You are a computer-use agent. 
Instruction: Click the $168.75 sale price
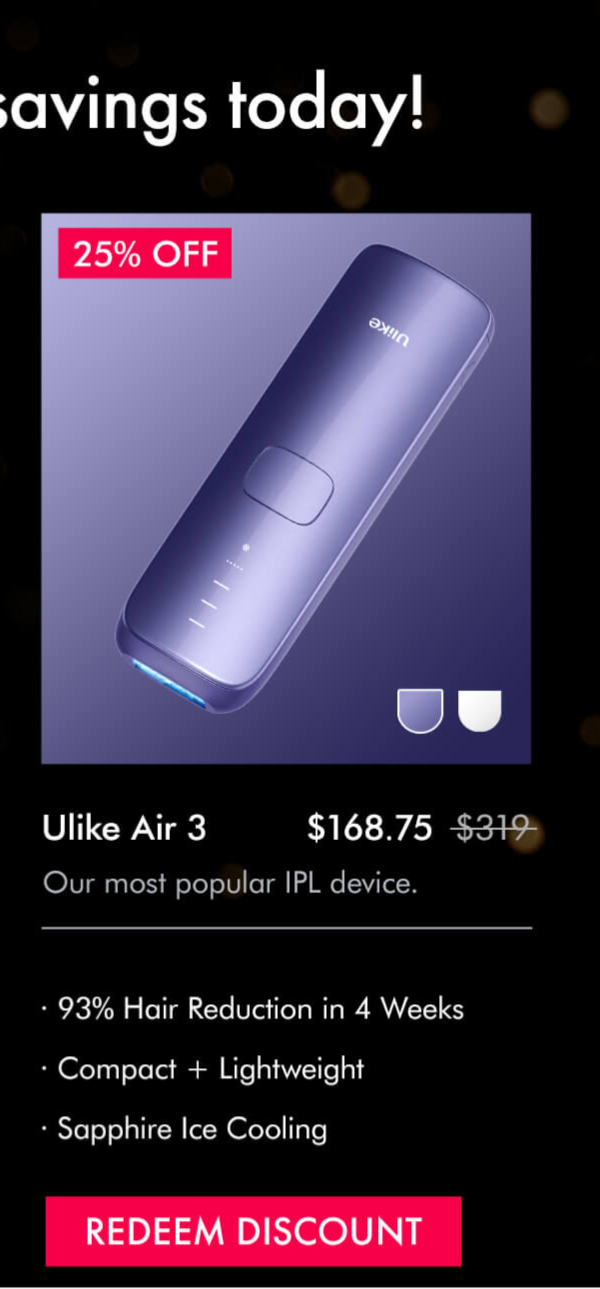[370, 829]
